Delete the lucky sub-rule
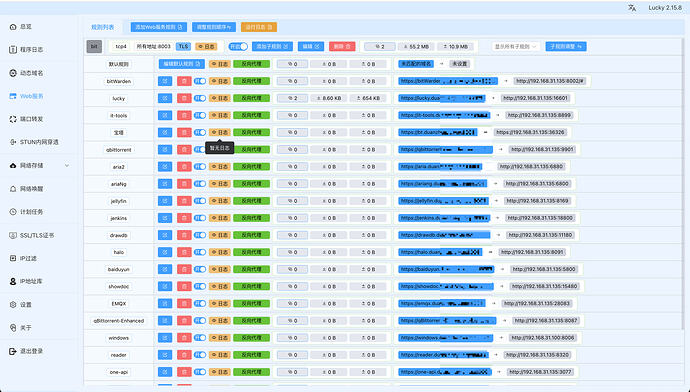Screen dimensions: 690x392 pos(184,99)
